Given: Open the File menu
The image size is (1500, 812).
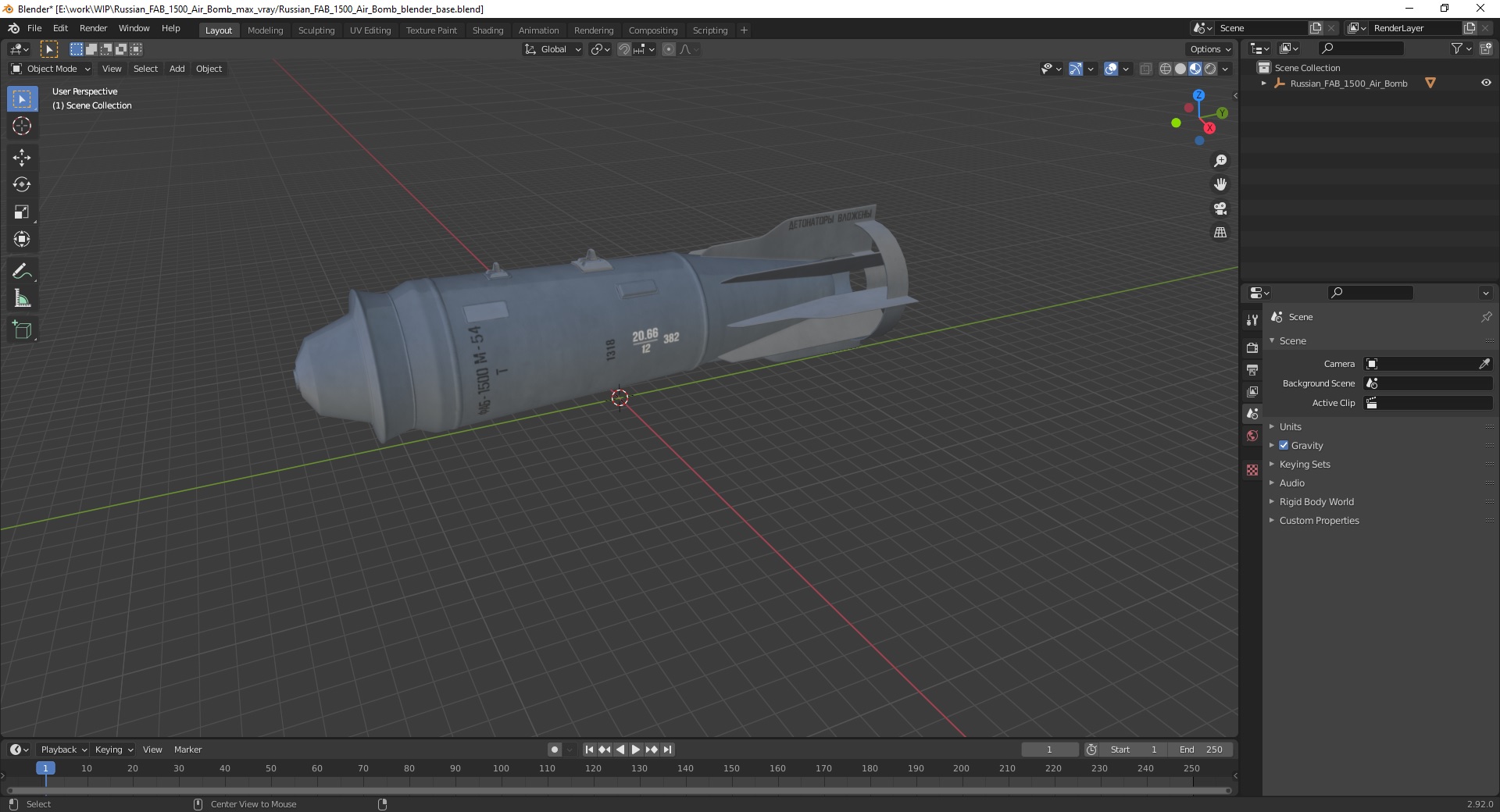Looking at the screenshot, I should pos(34,28).
